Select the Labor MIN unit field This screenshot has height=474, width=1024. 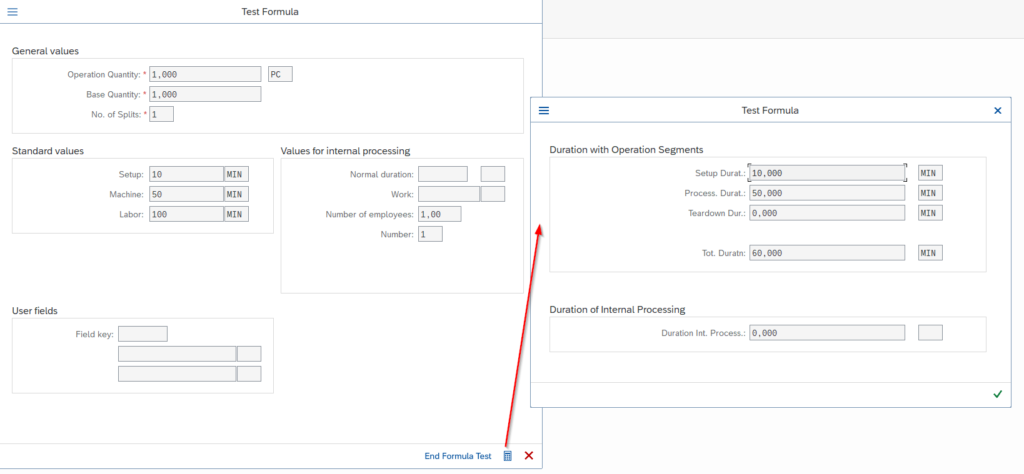[x=236, y=213]
